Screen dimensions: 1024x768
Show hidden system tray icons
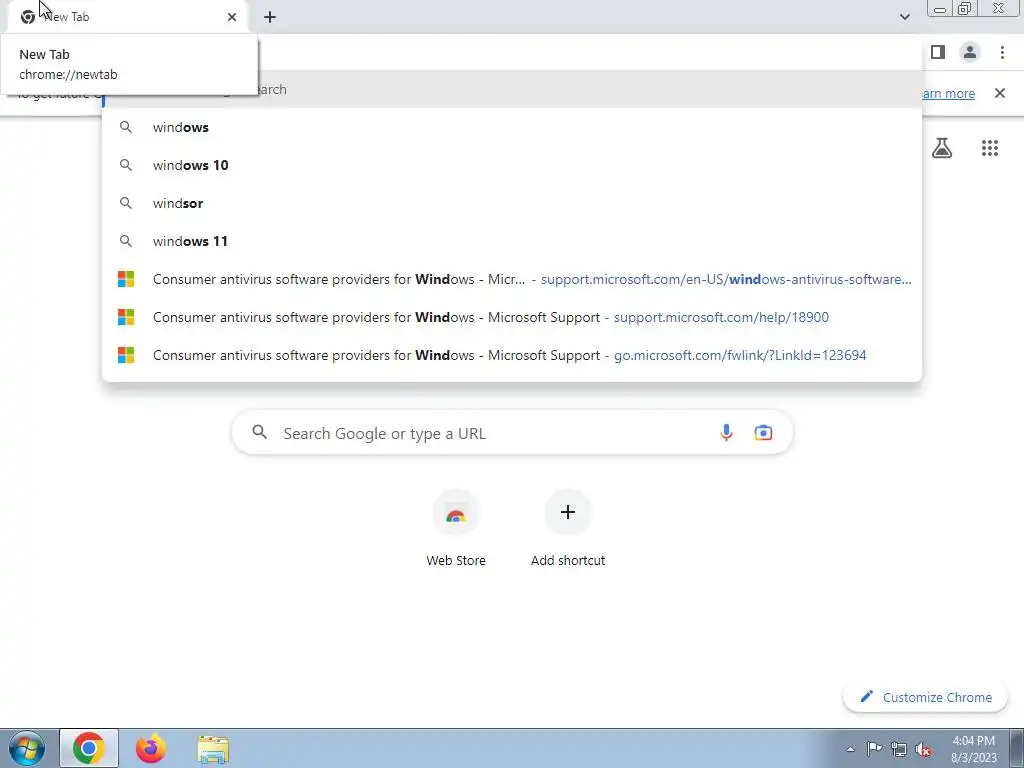pyautogui.click(x=850, y=749)
